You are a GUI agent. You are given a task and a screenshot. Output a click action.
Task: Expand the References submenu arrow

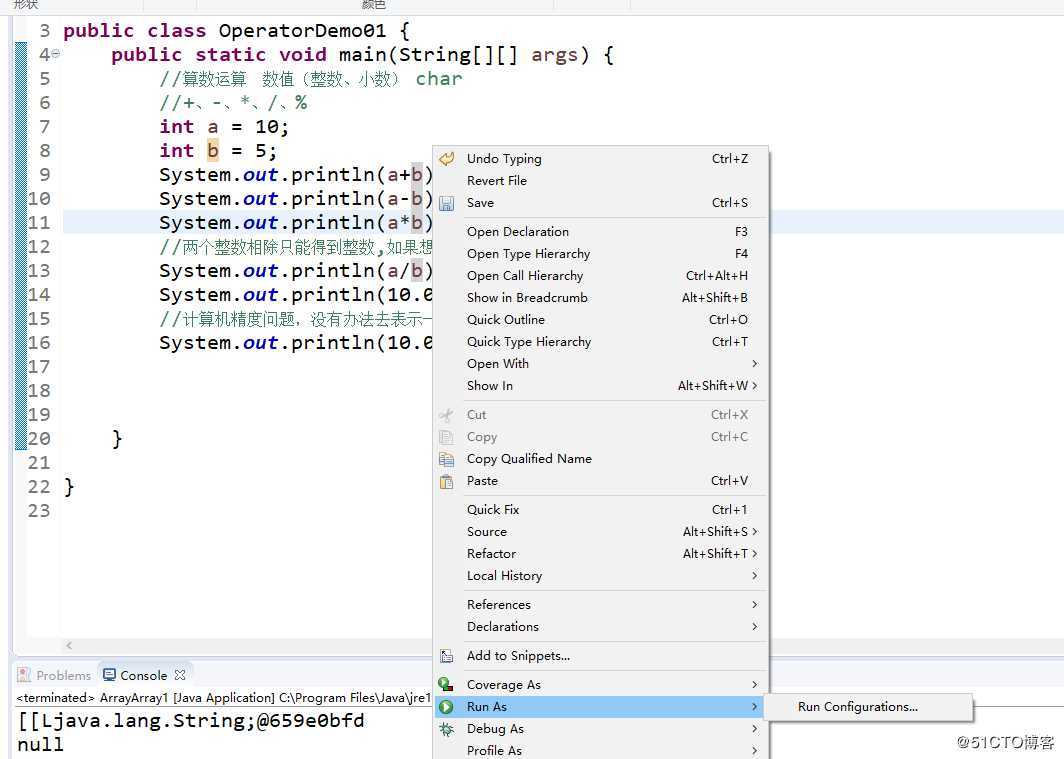pos(754,604)
